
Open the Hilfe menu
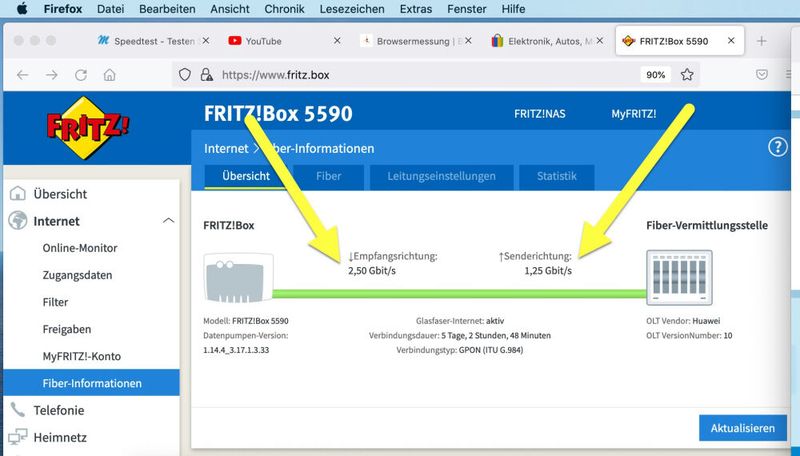[x=513, y=9]
